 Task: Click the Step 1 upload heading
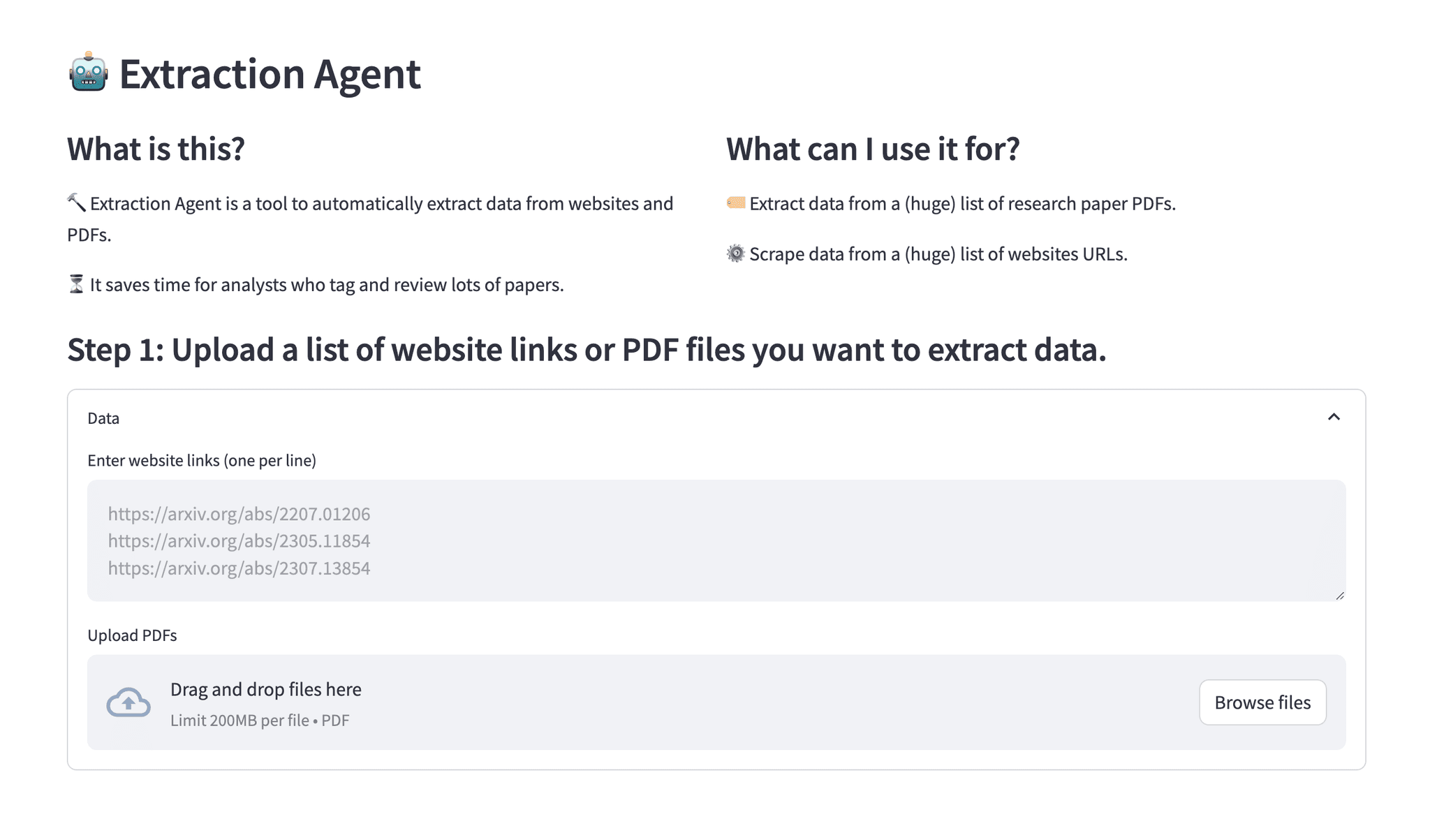pyautogui.click(x=587, y=350)
